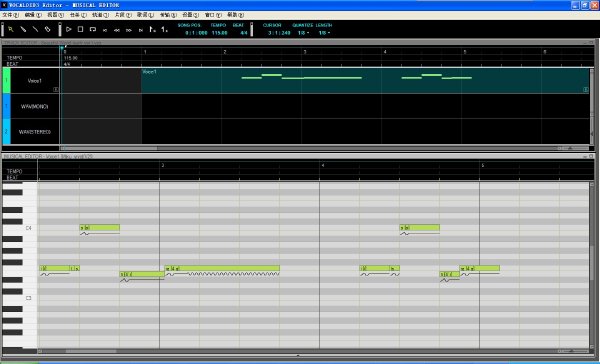
Task: Toggle the green Voice1 track indicator
Action: (x=7, y=81)
